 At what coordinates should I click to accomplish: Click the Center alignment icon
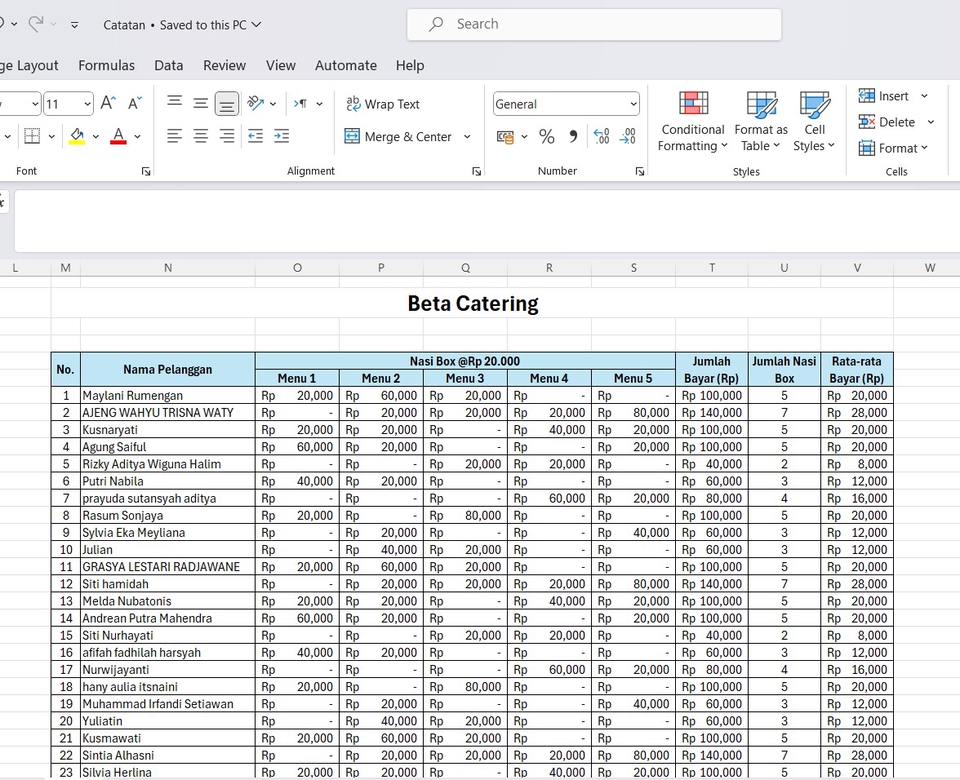coord(199,137)
